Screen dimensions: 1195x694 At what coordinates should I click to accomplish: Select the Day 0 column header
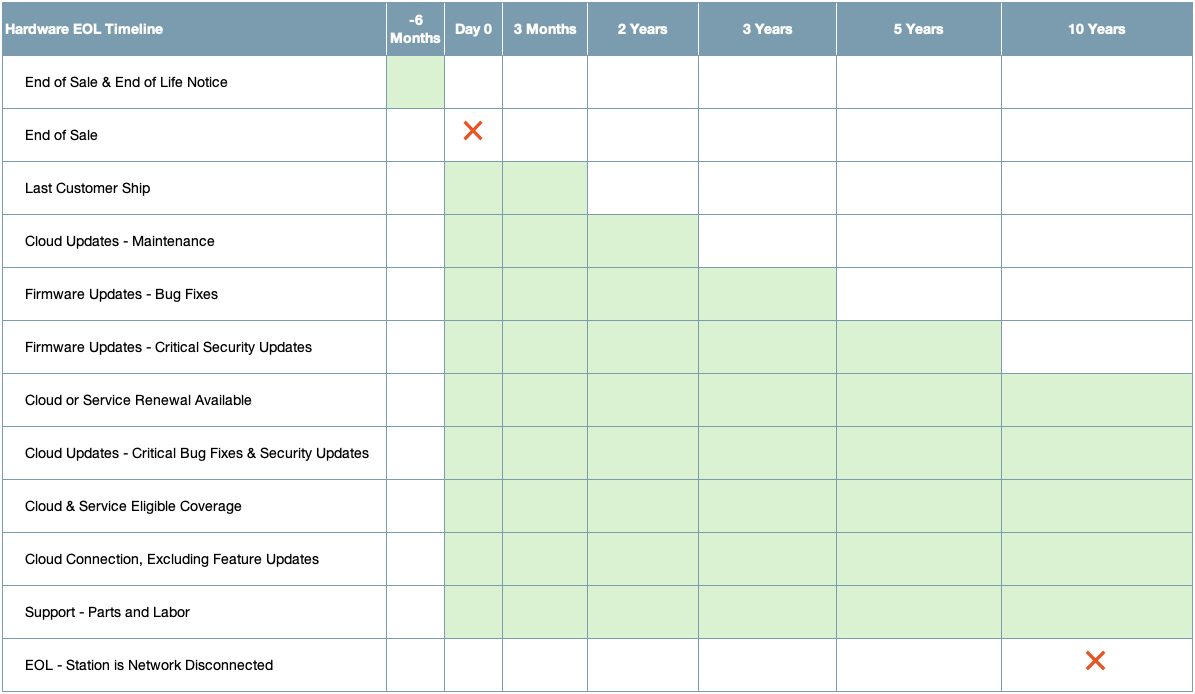(473, 29)
